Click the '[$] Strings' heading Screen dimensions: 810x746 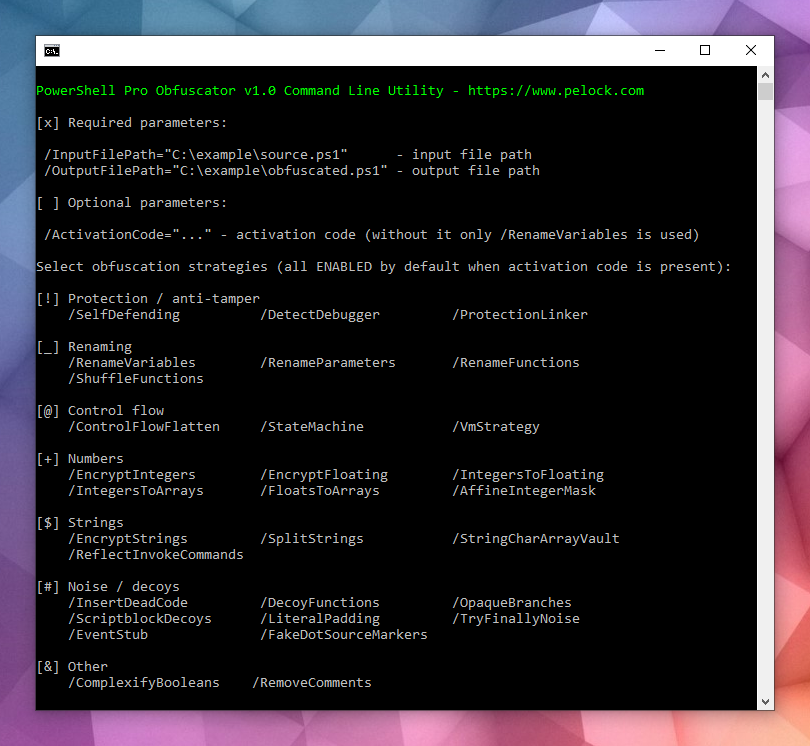(80, 523)
